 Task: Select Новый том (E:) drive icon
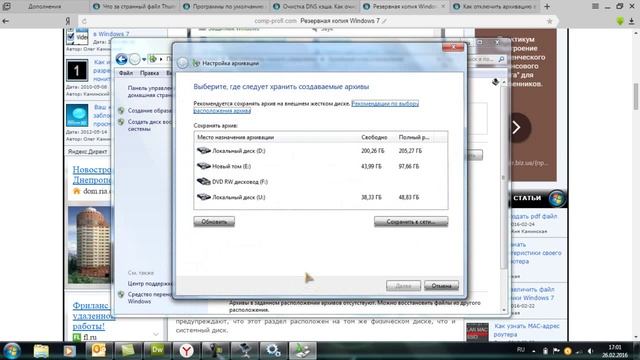pyautogui.click(x=204, y=166)
